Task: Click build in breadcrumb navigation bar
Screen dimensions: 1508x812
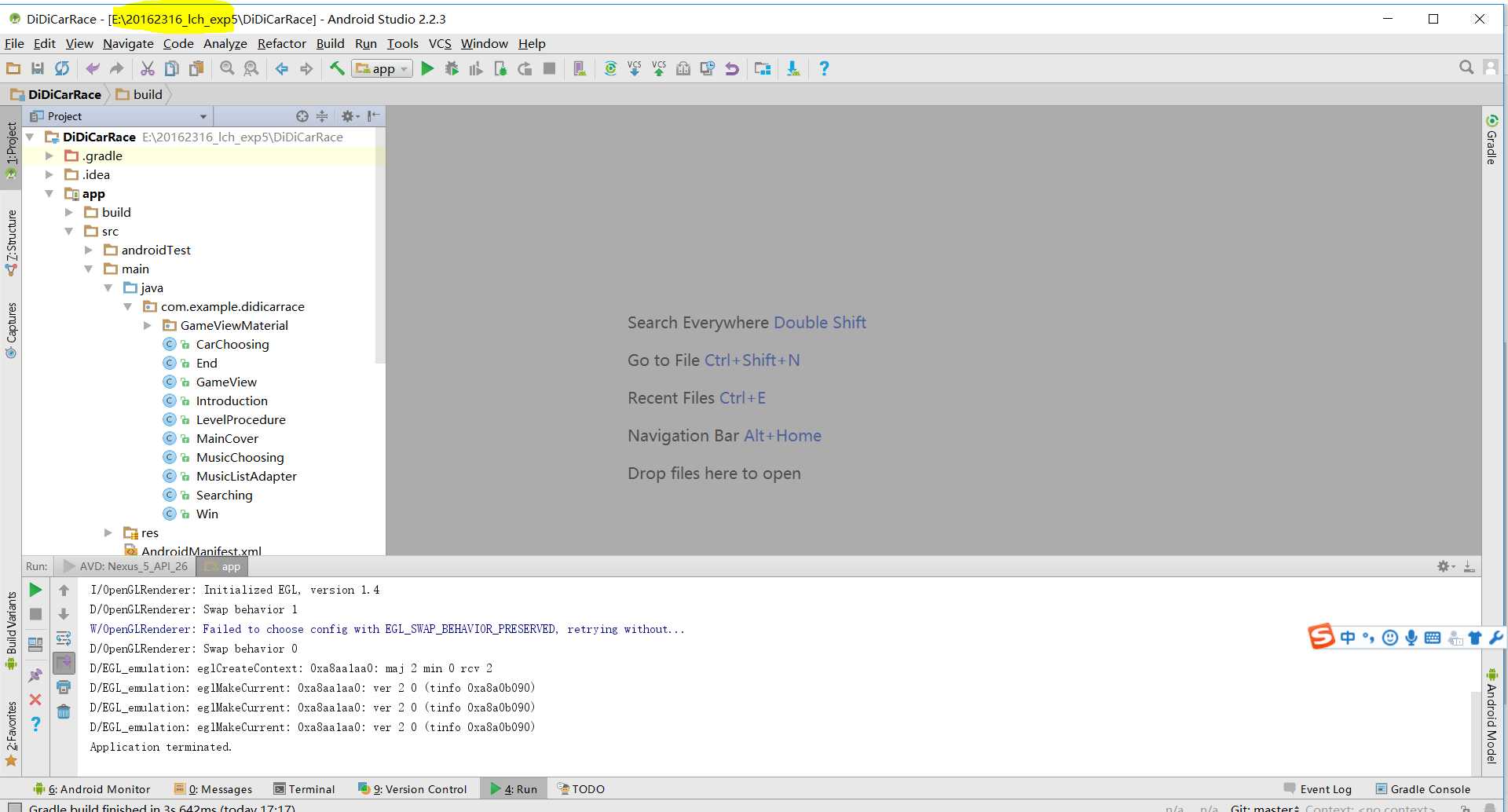Action: pos(140,94)
